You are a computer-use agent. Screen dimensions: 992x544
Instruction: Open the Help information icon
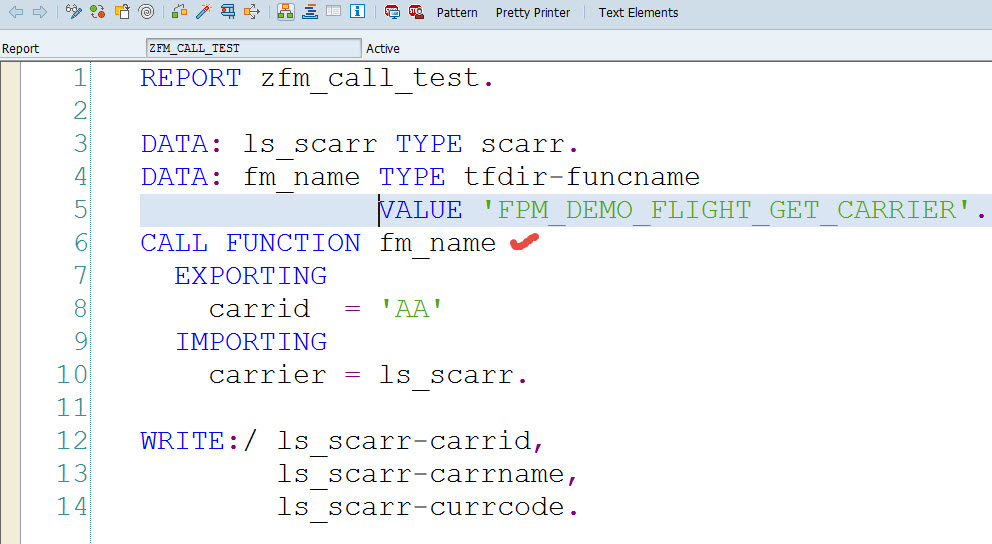click(x=357, y=12)
